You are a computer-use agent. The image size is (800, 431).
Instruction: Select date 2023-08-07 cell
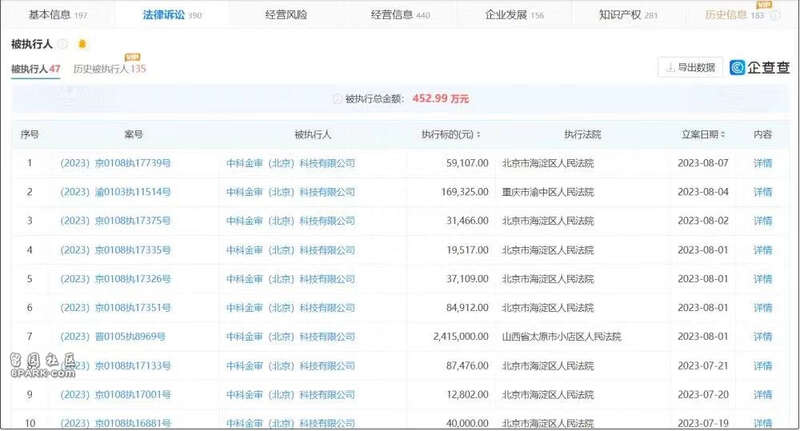703,163
